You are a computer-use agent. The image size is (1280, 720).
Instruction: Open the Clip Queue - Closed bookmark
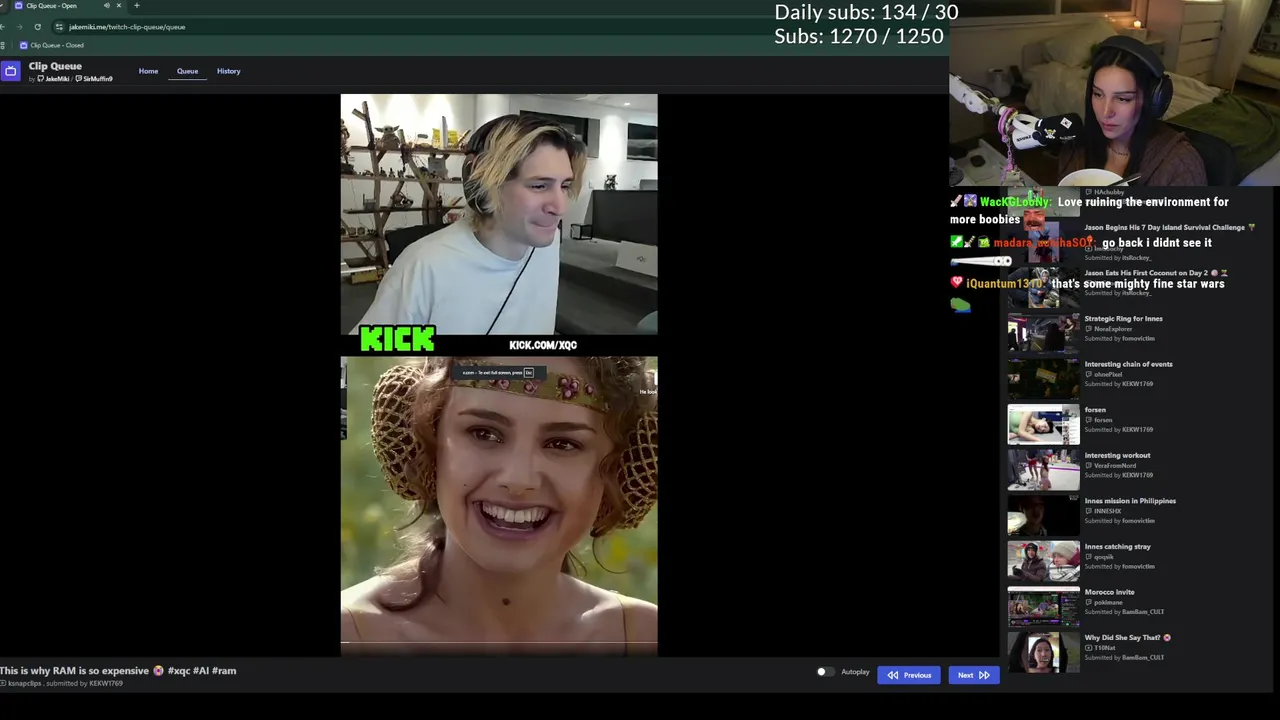pos(52,45)
